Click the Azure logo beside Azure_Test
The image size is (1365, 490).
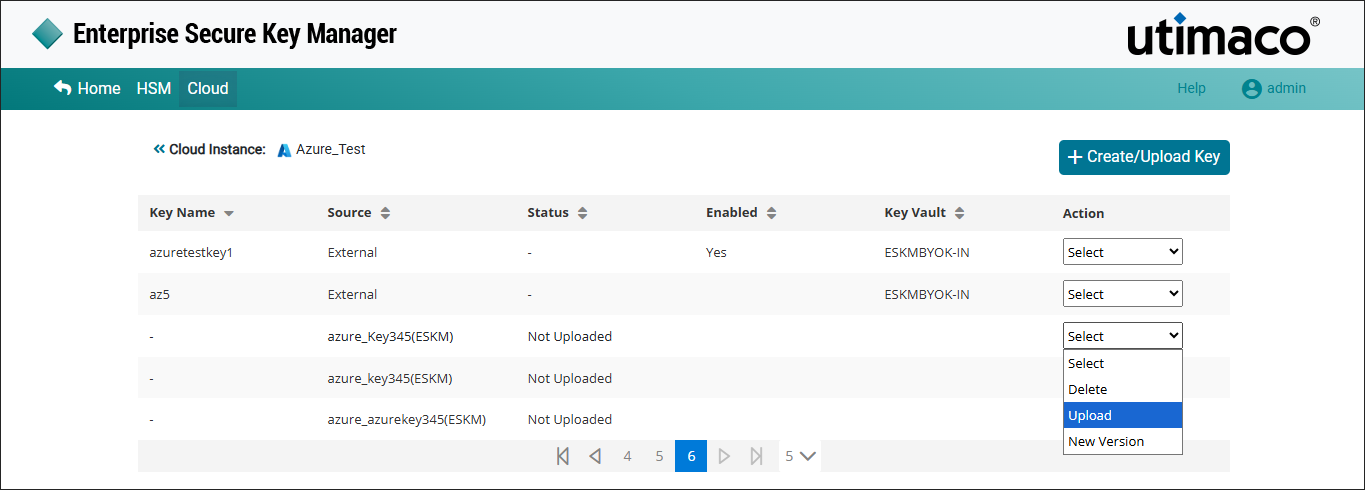[285, 150]
